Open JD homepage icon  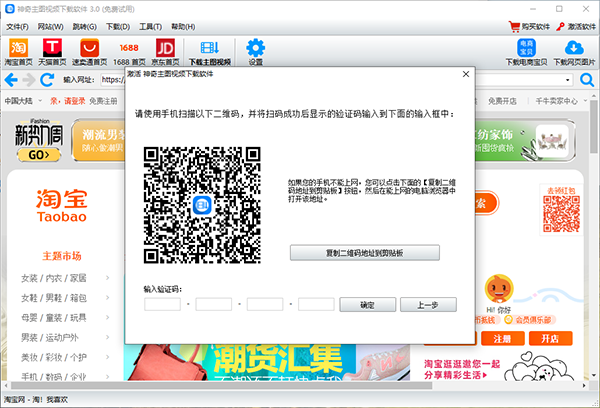tap(166, 50)
